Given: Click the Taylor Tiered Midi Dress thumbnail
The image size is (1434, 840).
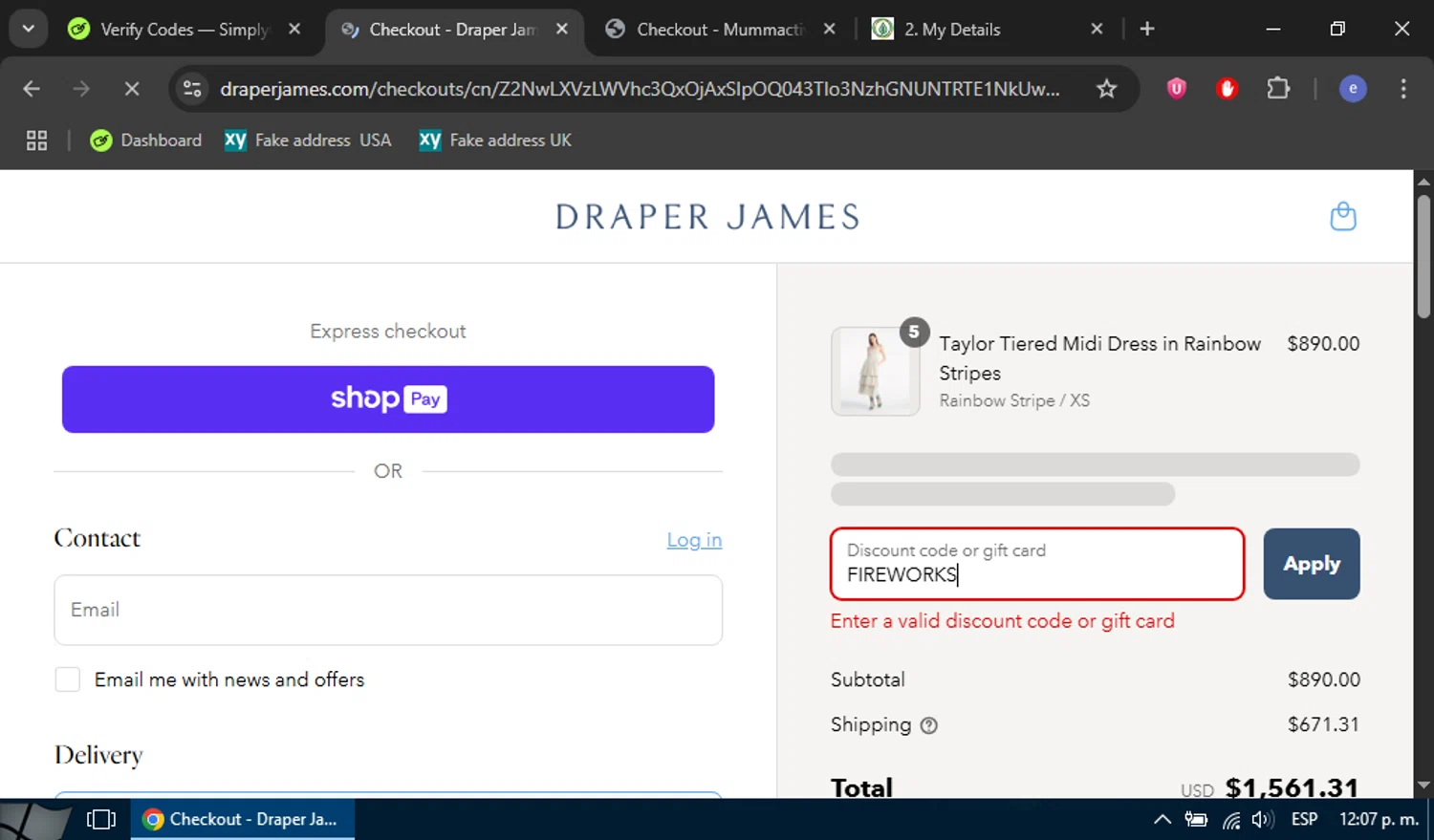Looking at the screenshot, I should 876,372.
